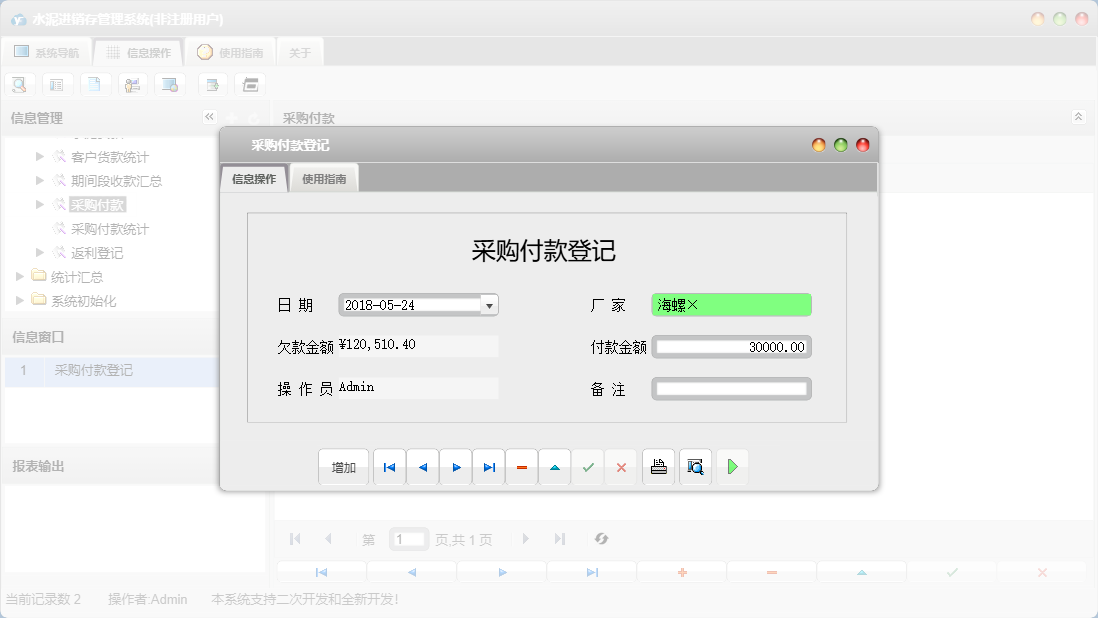The image size is (1098, 618).
Task: Jump to the last record
Action: [488, 467]
